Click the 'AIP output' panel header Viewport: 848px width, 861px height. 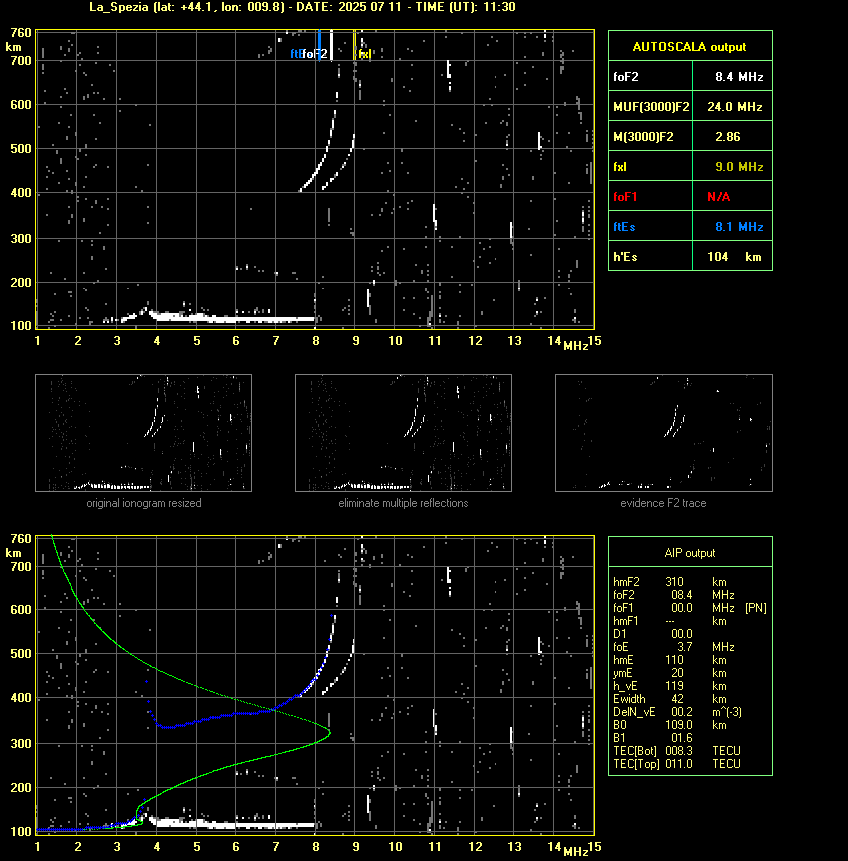[x=690, y=553]
